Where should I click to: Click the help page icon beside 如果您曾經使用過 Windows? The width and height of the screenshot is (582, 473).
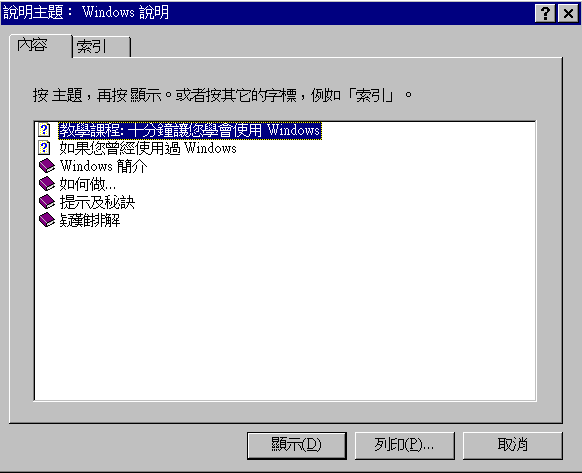[x=44, y=148]
